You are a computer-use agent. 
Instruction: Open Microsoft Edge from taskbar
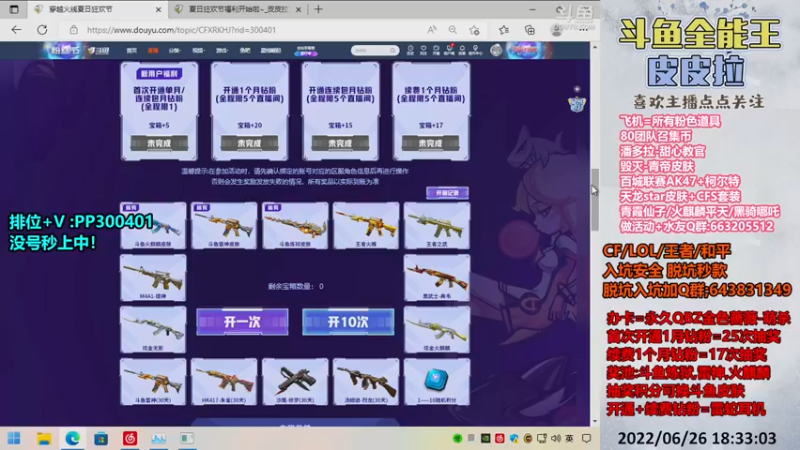[72, 438]
